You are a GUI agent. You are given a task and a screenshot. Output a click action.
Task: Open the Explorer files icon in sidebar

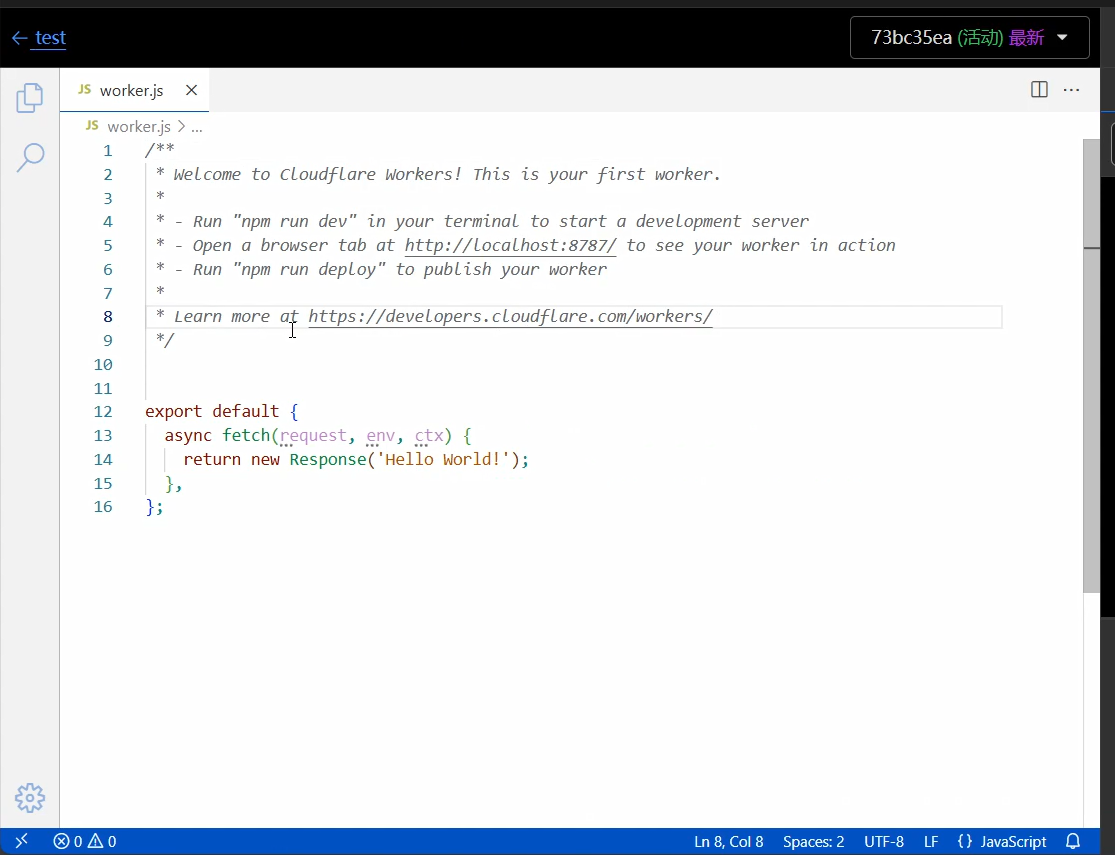[30, 98]
